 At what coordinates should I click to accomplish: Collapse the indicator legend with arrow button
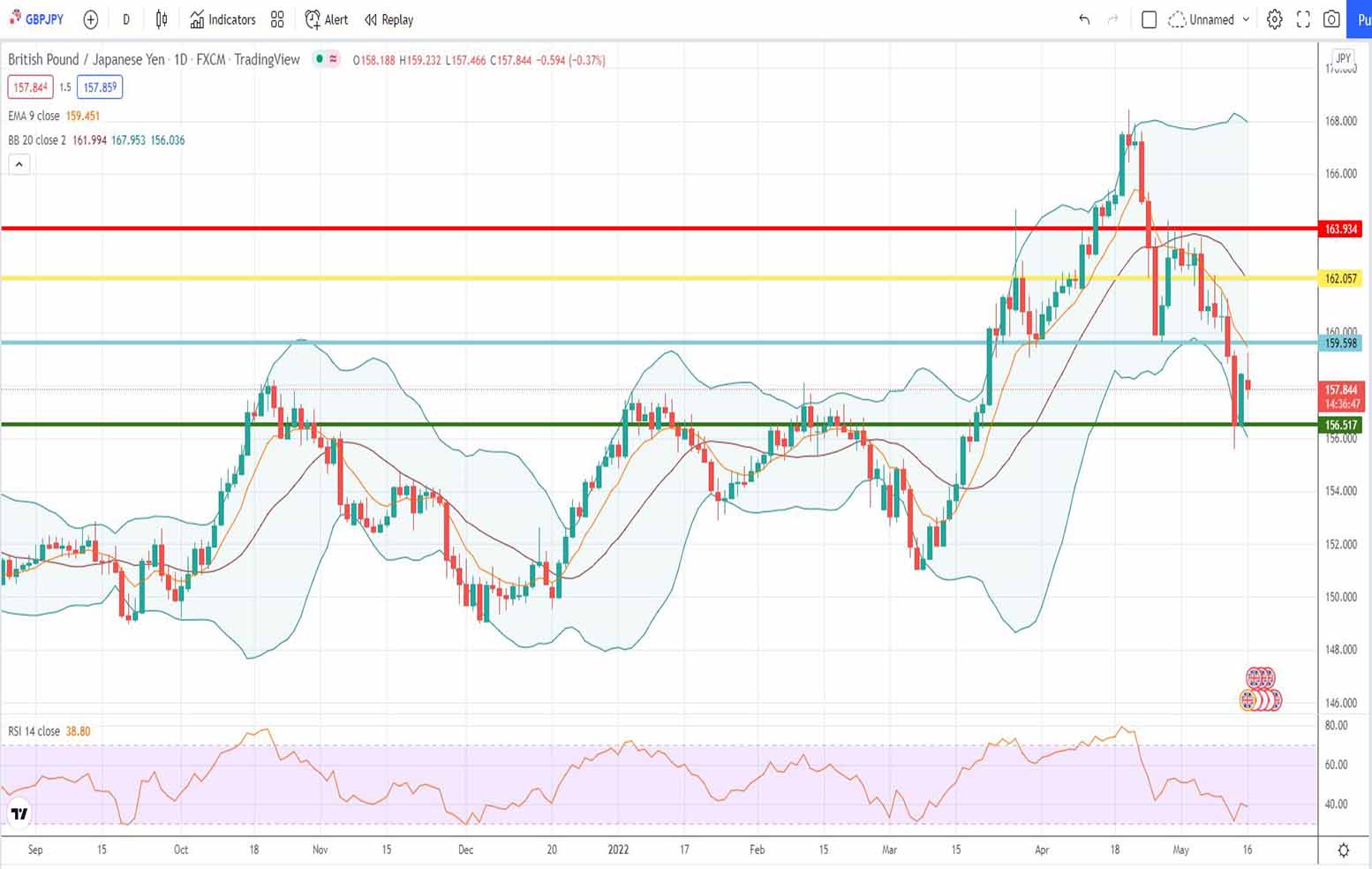[19, 164]
